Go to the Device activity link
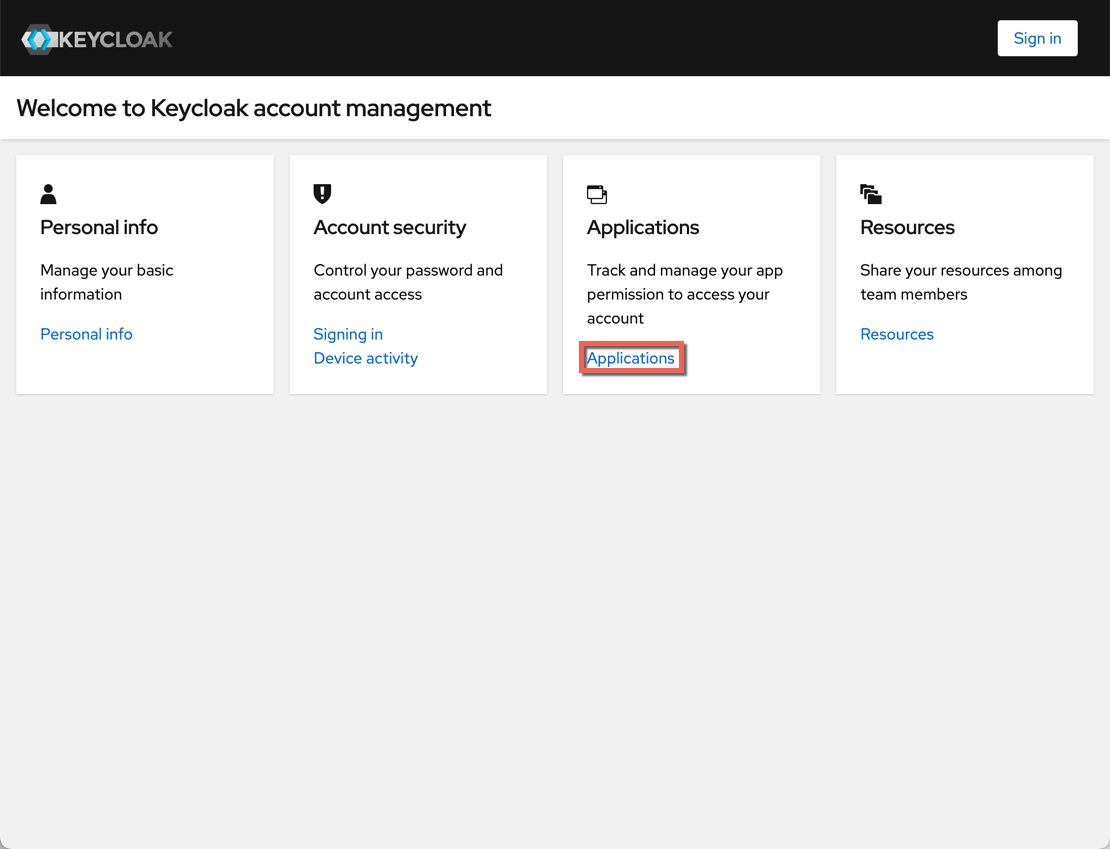 [365, 358]
